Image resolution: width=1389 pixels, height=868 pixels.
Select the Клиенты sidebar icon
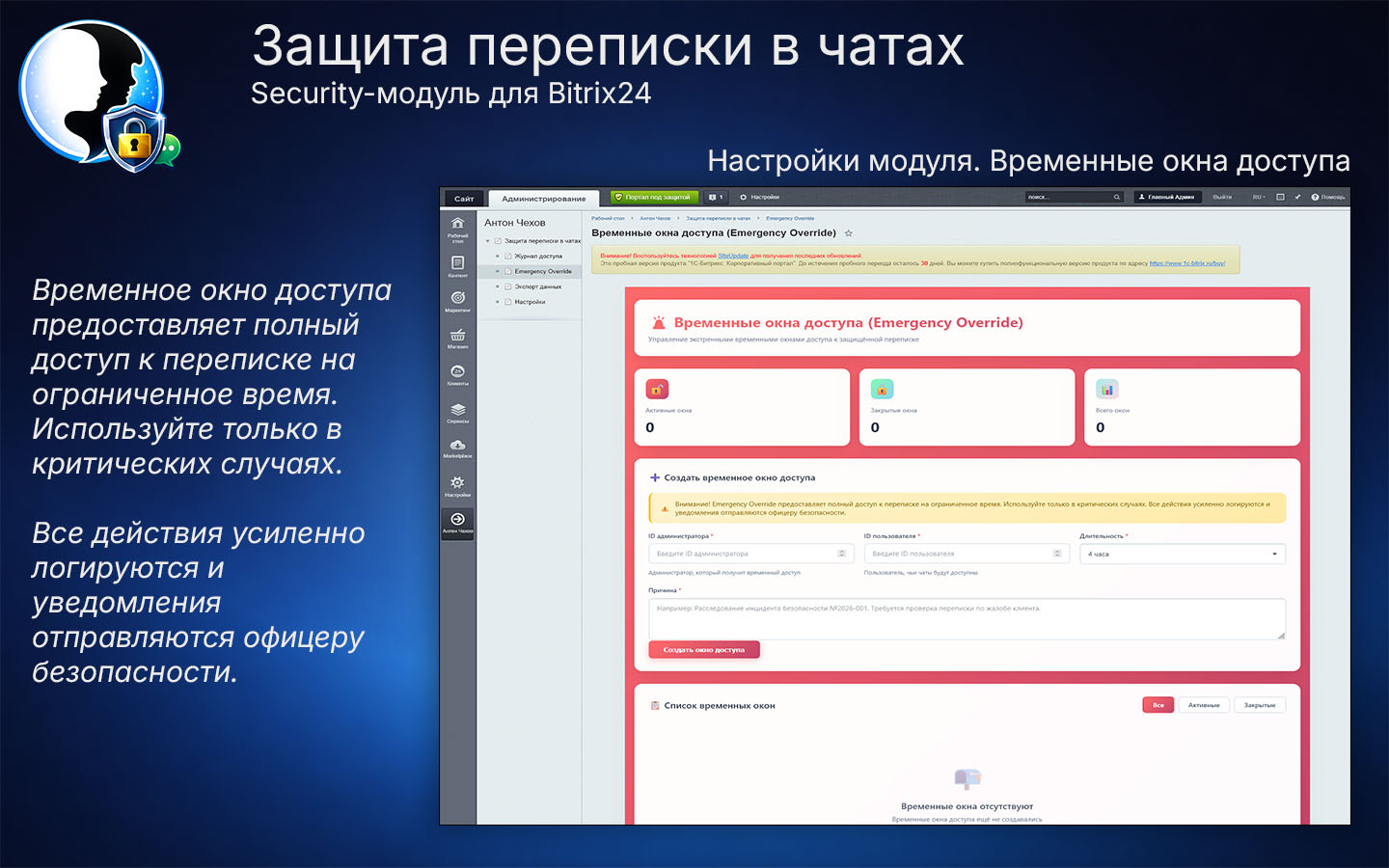457,370
